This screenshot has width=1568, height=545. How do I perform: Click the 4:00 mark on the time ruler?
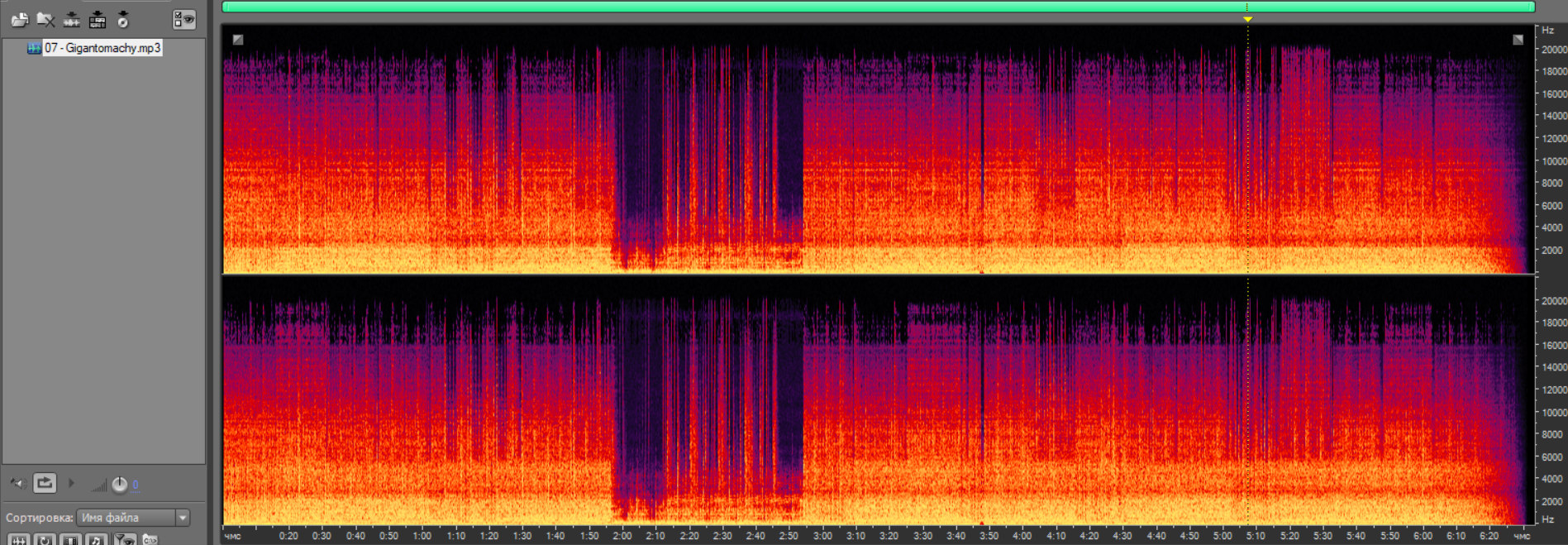pyautogui.click(x=1022, y=536)
